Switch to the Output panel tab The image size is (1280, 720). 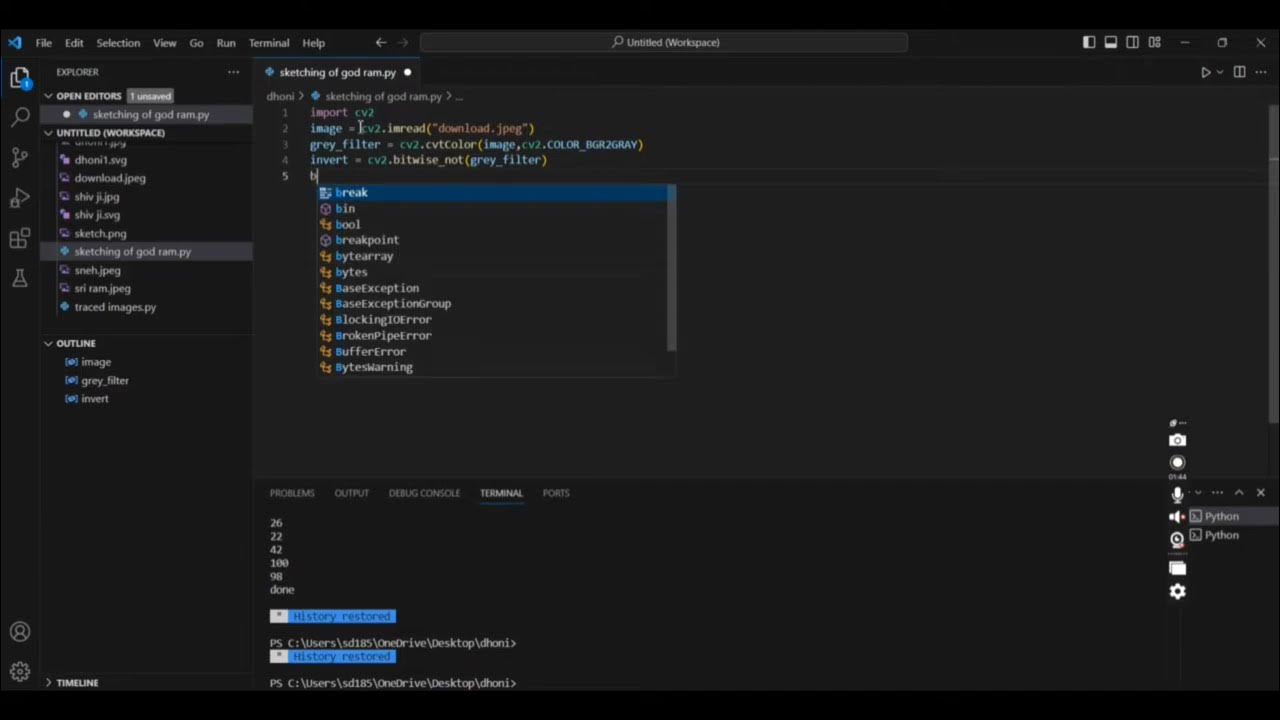[x=351, y=493]
